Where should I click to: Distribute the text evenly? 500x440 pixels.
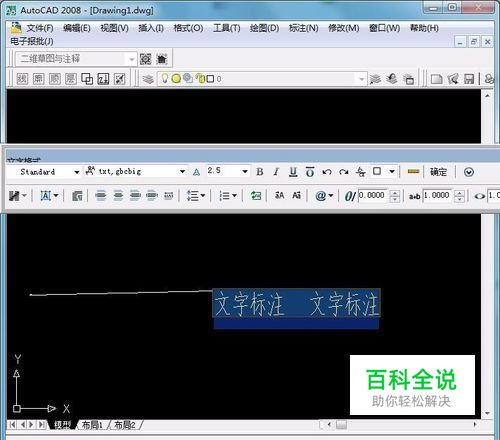pyautogui.click(x=169, y=196)
